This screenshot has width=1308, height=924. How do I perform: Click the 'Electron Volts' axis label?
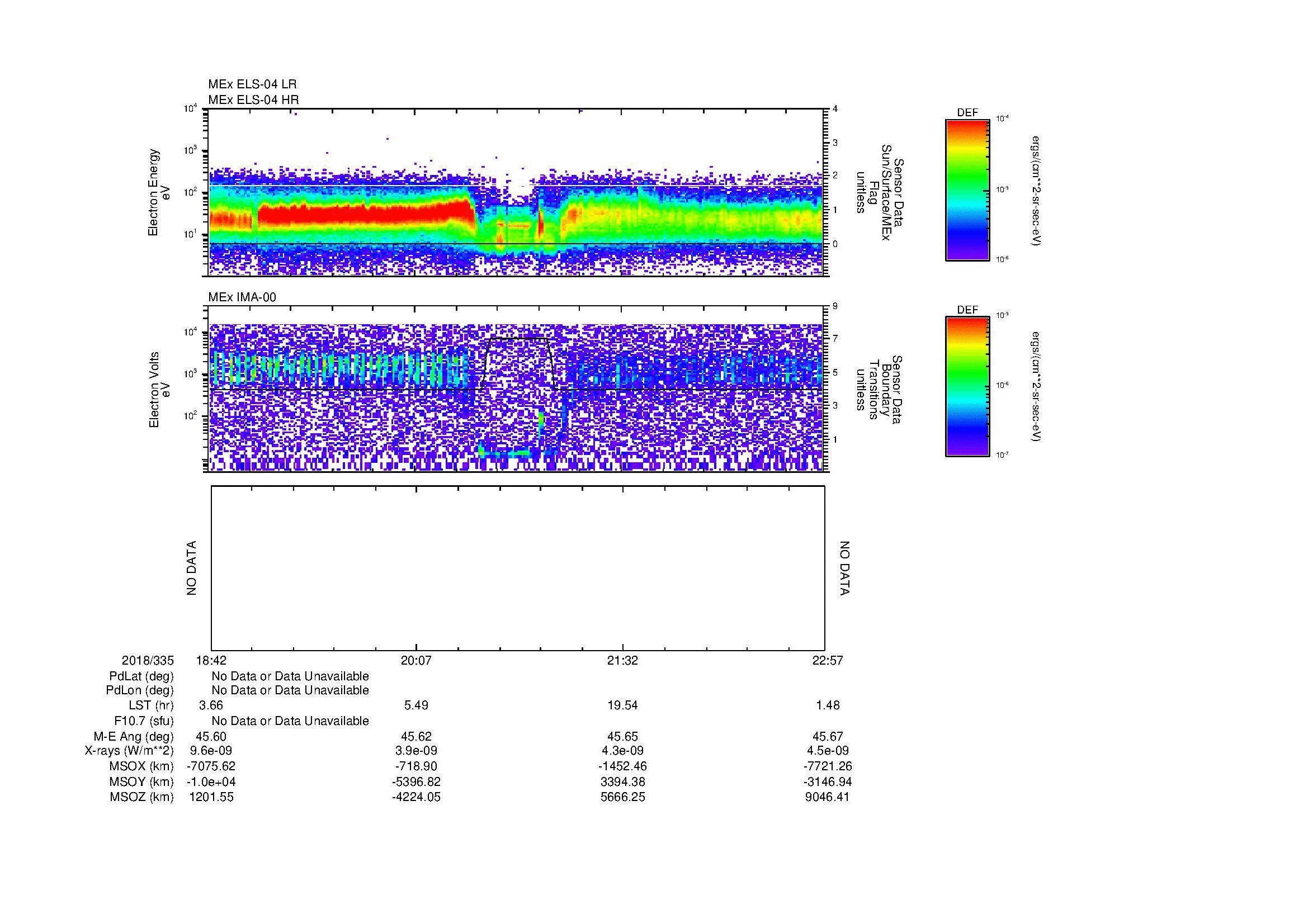[x=153, y=390]
